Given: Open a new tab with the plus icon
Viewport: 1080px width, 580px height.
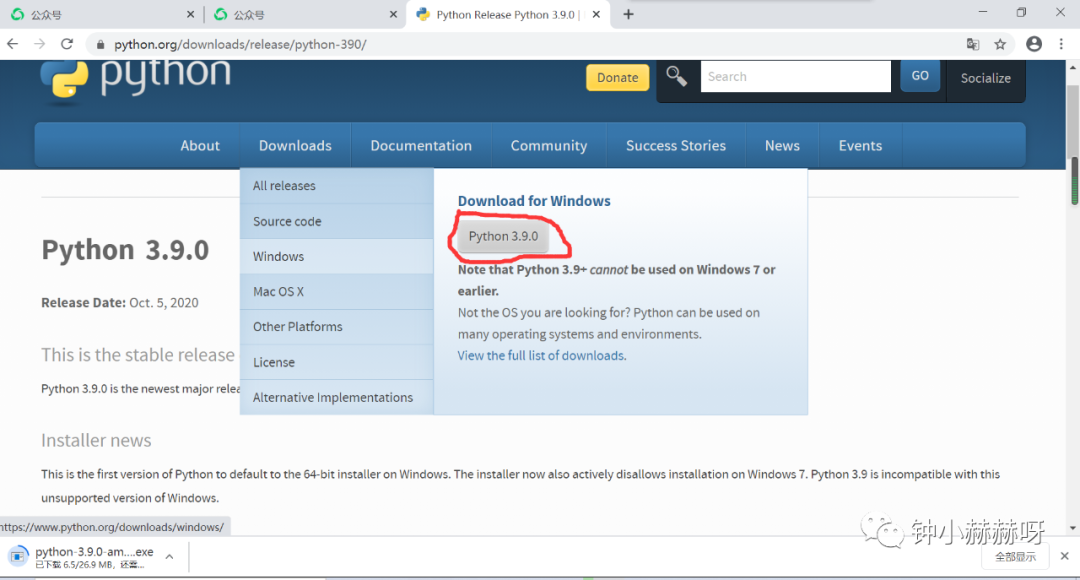Looking at the screenshot, I should pos(628,14).
